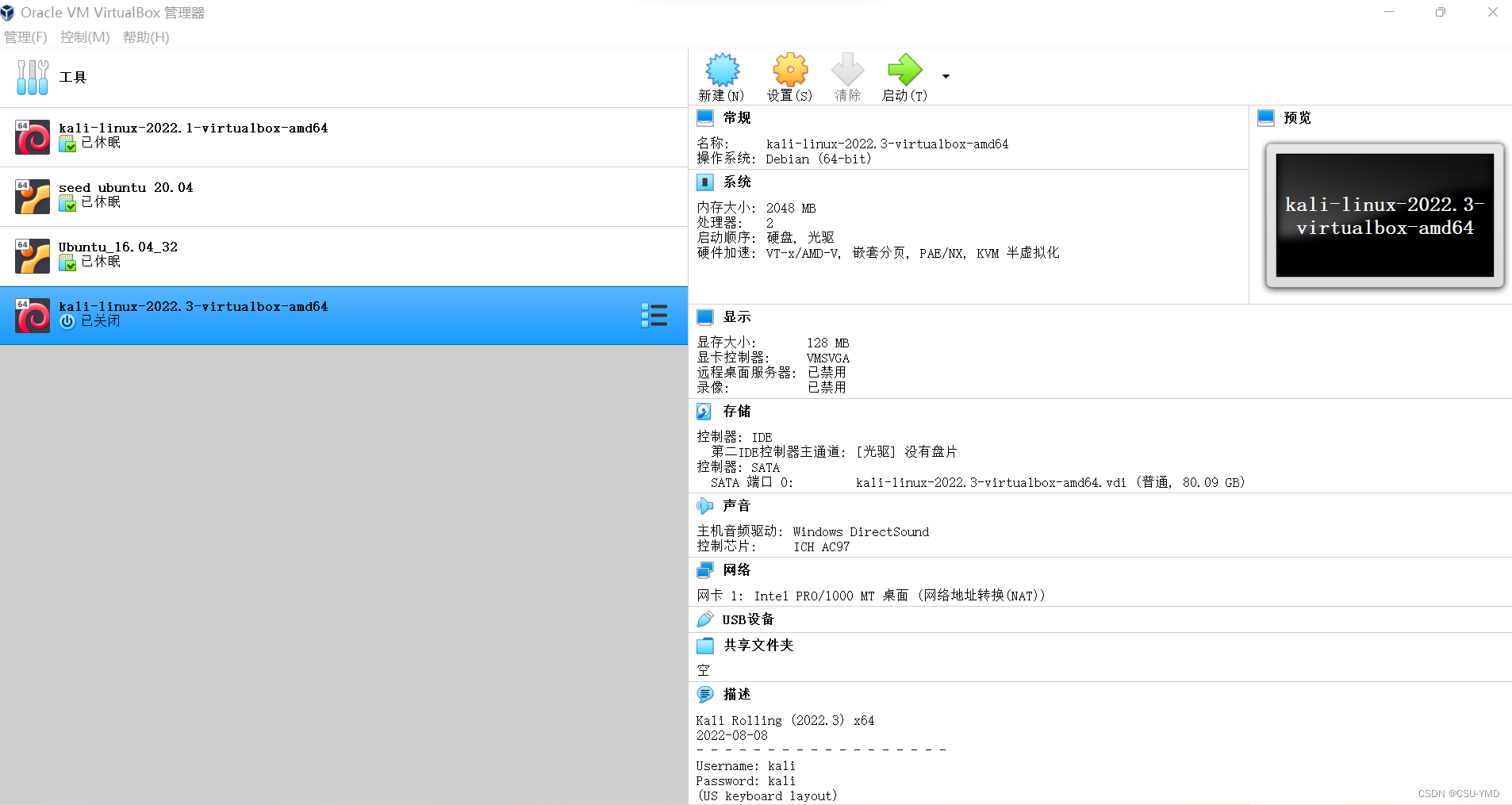Image resolution: width=1512 pixels, height=805 pixels.
Task: Click the VM preview thumbnail
Action: (x=1384, y=215)
